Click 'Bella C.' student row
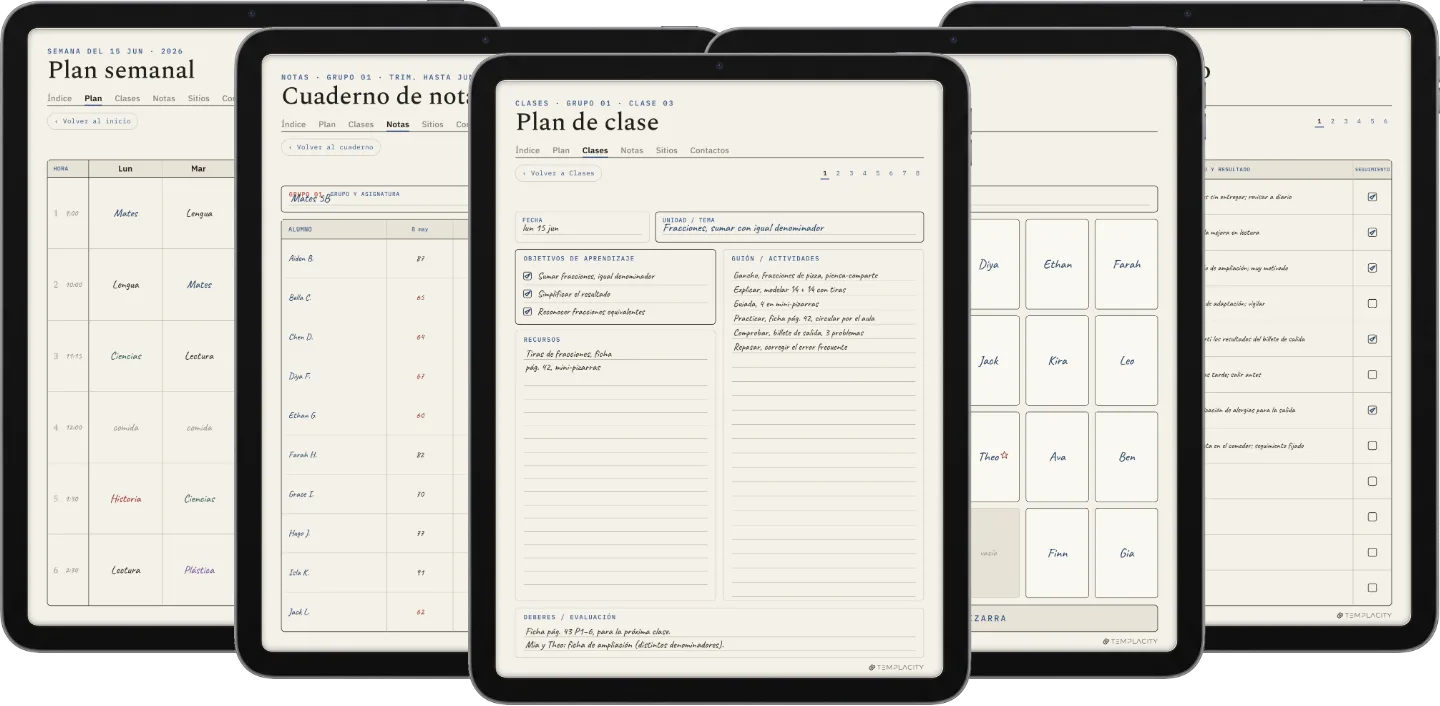Screen dimensions: 1440x706 tap(300, 297)
